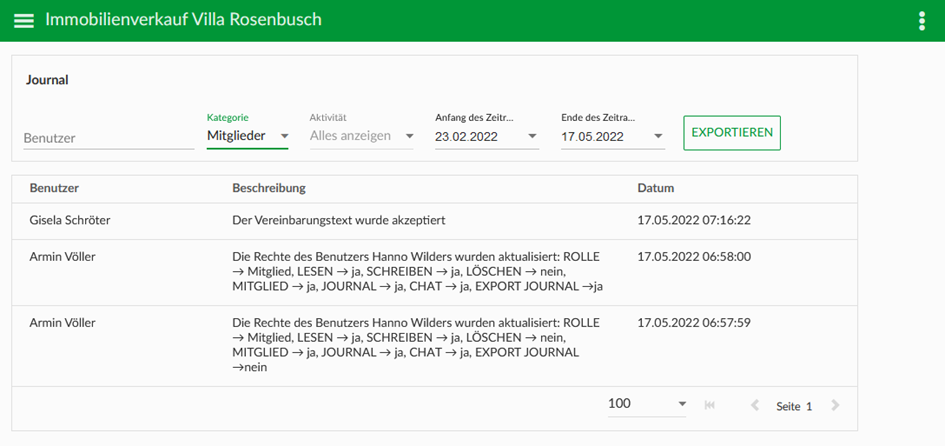
Task: Select the Gisela Schröter journal row
Action: 434,221
